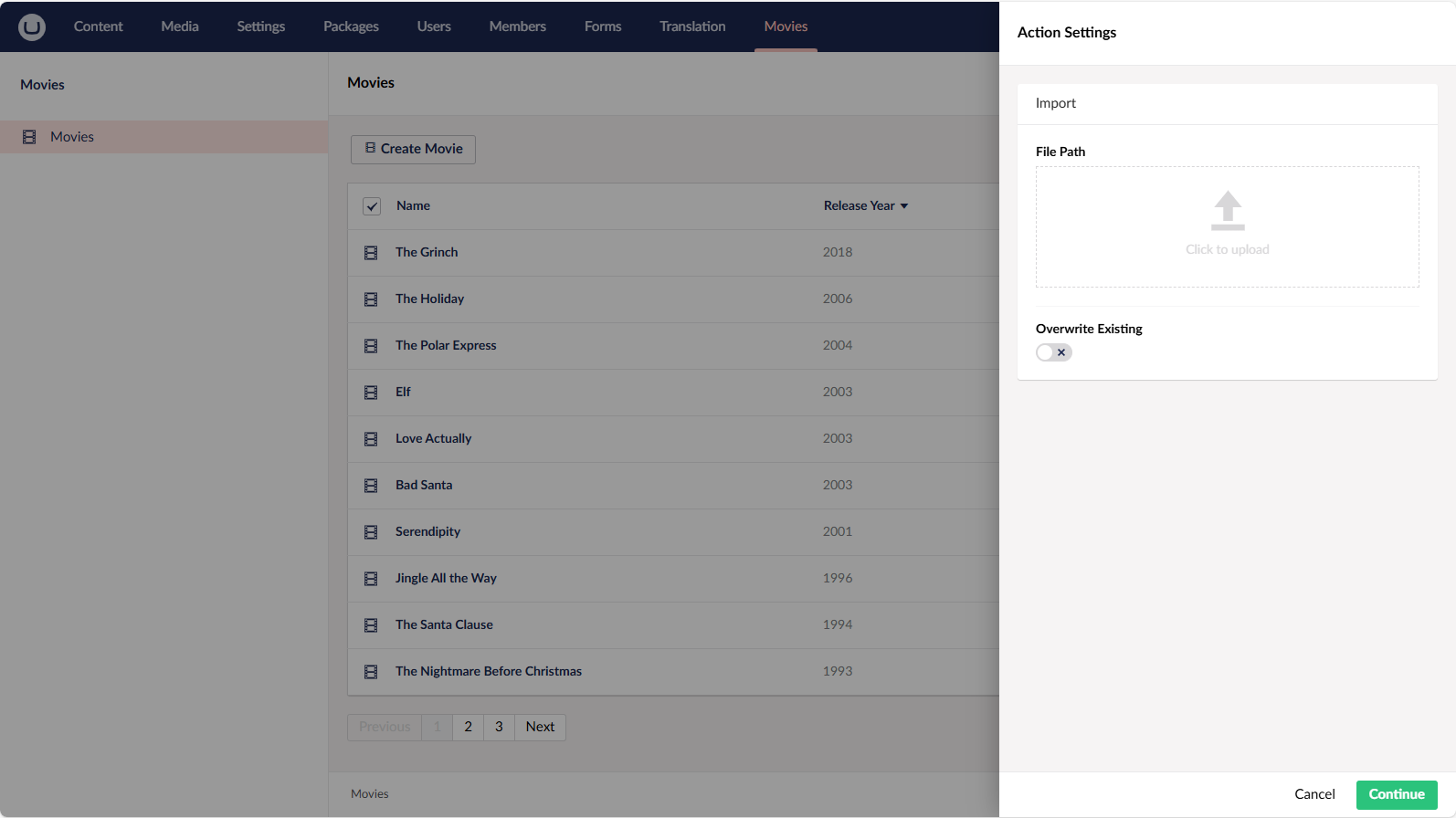Go to page 3 of the list

click(499, 727)
